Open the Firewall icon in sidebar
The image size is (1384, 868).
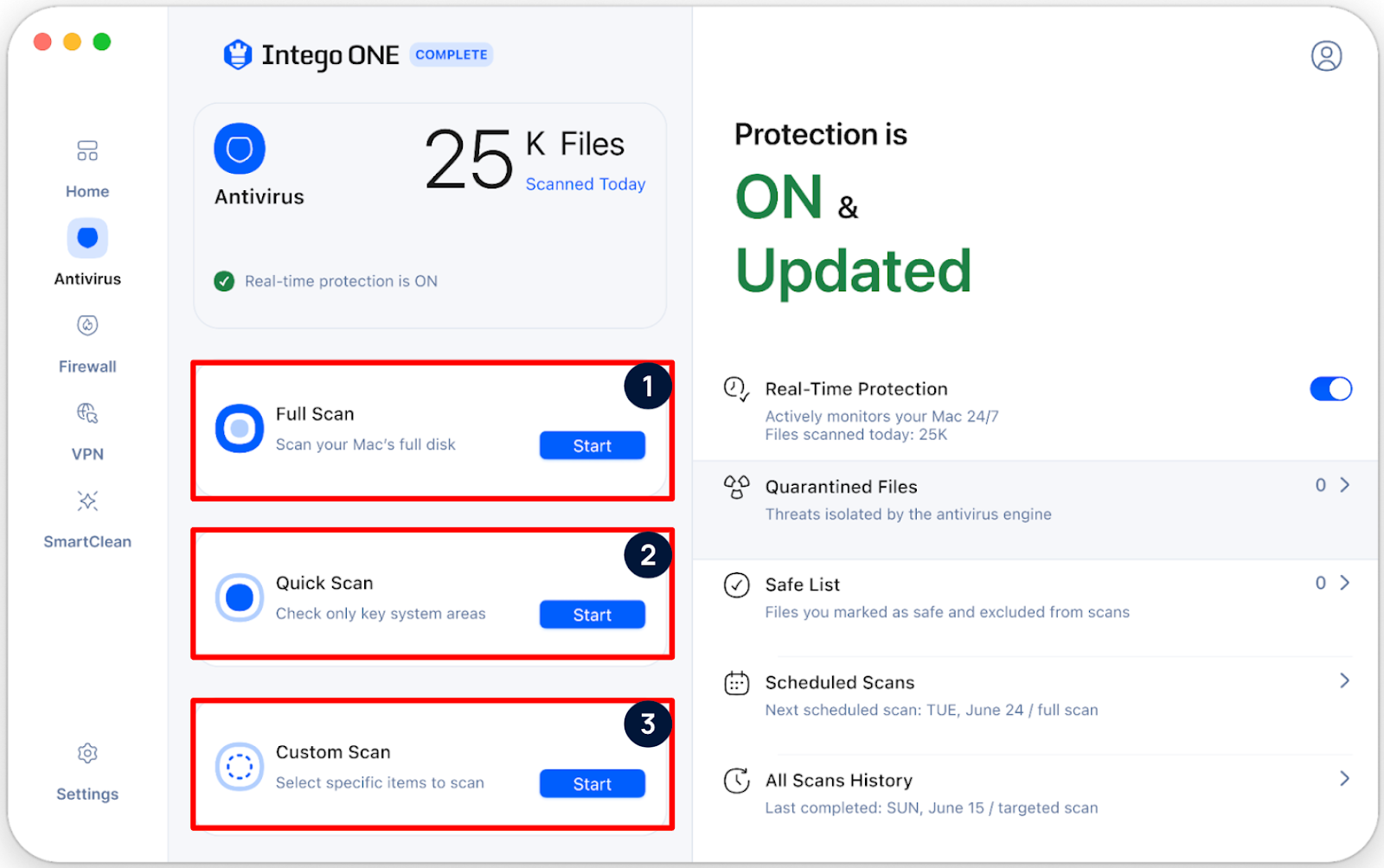coord(87,325)
